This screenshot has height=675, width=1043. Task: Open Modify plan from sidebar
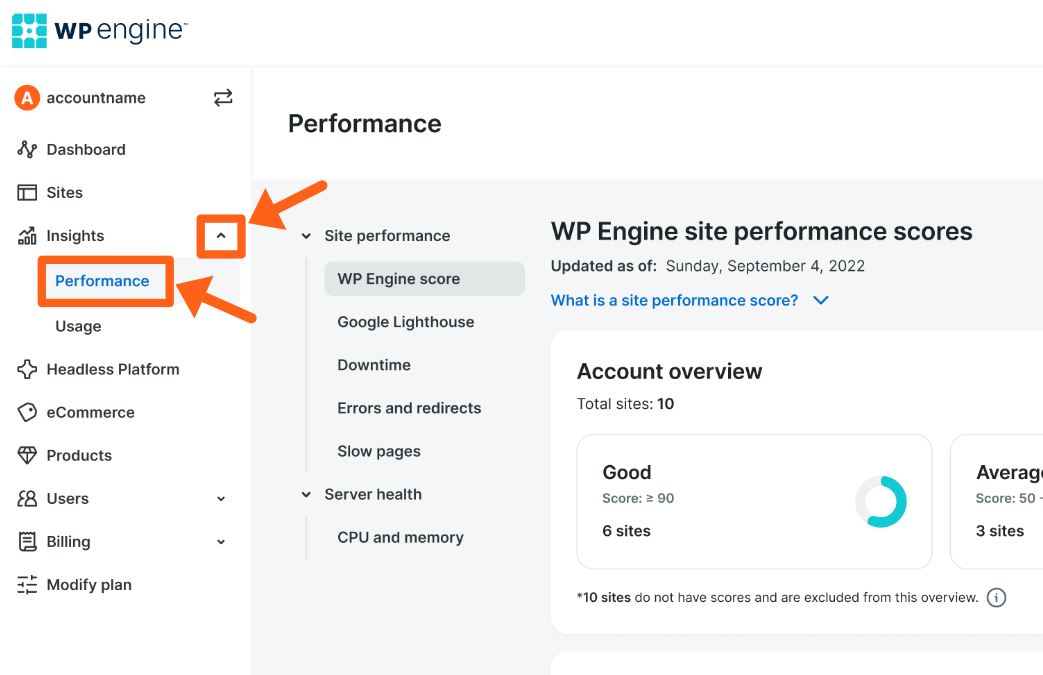88,585
